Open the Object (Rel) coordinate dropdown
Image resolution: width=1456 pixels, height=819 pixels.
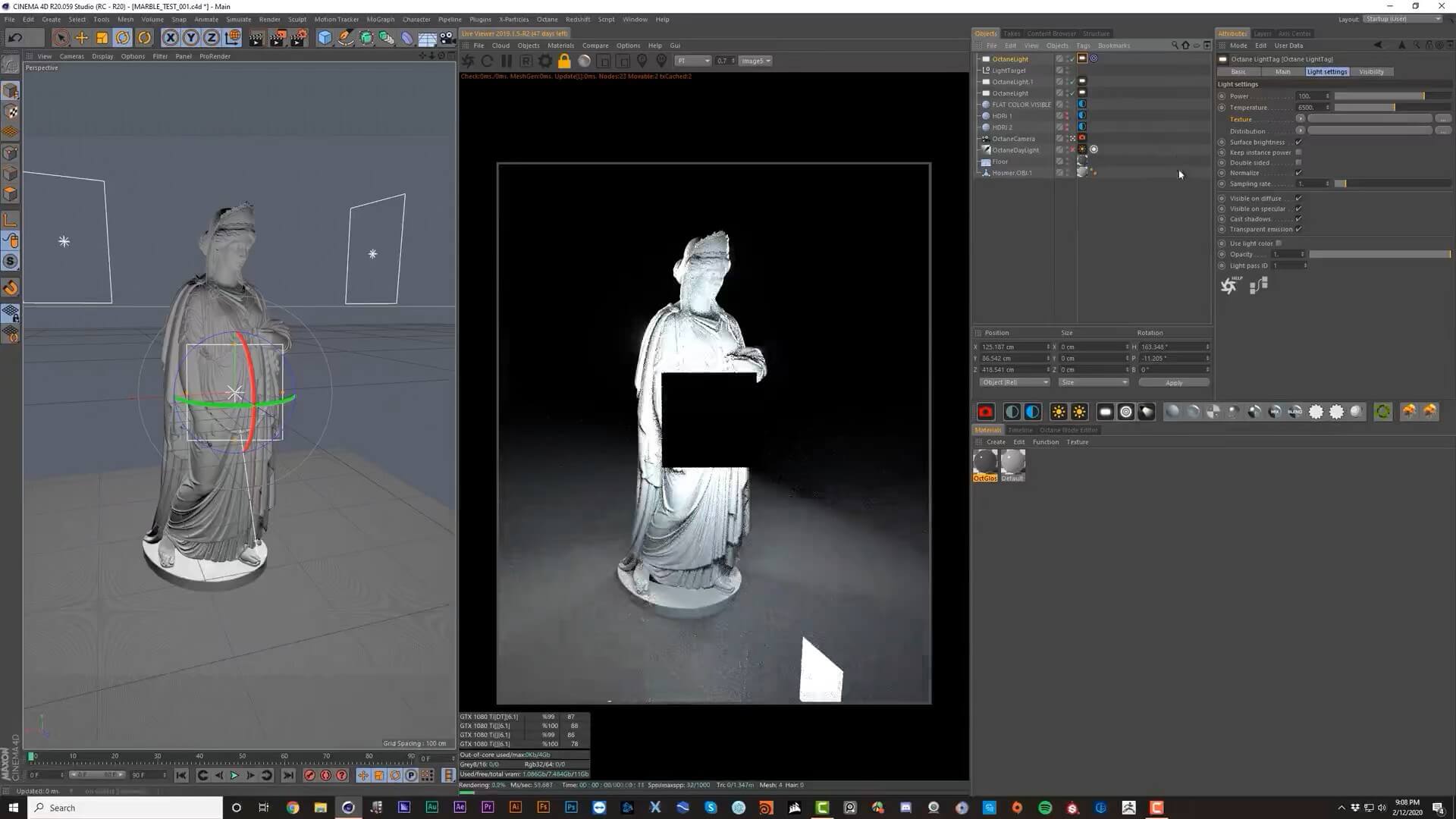click(x=1015, y=382)
